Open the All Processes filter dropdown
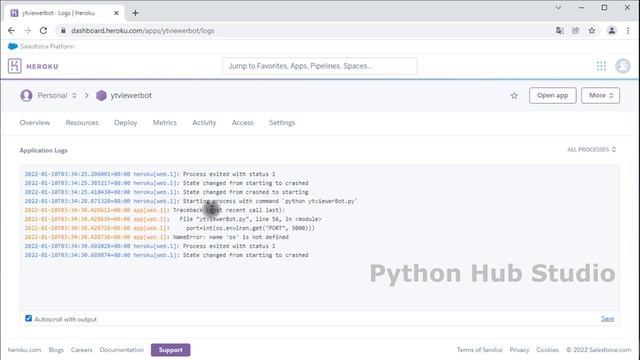Image resolution: width=640 pixels, height=360 pixels. (x=591, y=150)
